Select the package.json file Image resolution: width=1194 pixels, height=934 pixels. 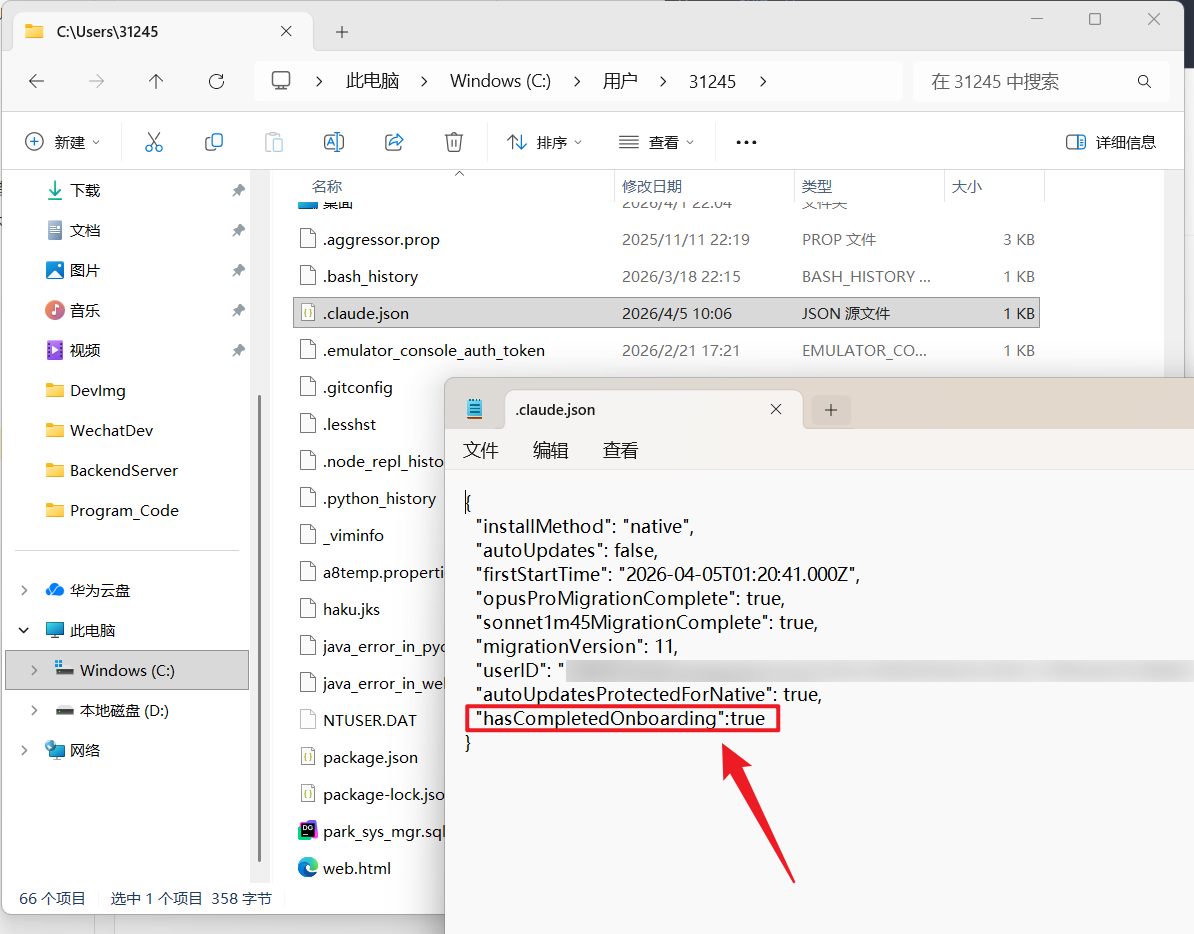369,757
